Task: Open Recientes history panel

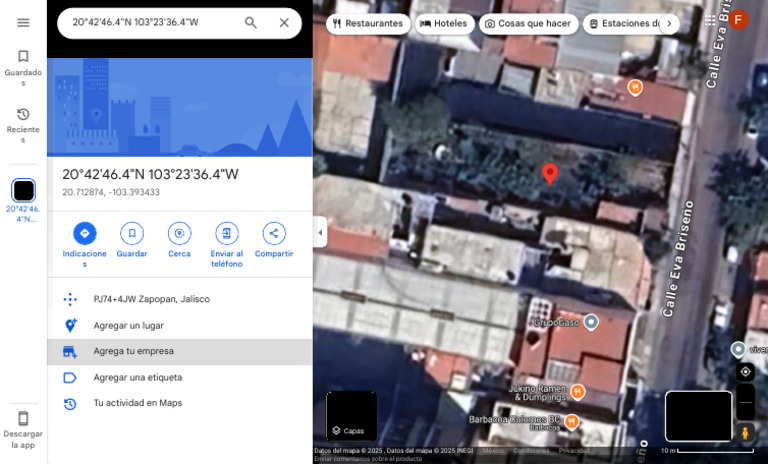Action: [x=23, y=125]
